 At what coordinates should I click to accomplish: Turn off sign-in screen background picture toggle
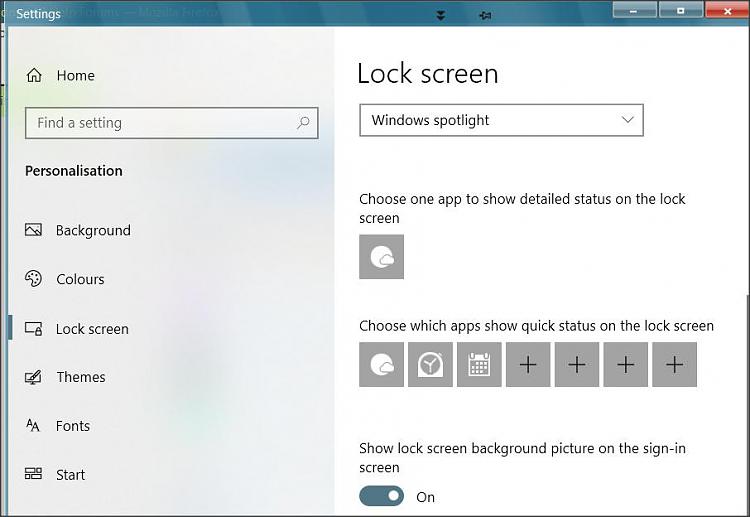click(x=381, y=496)
